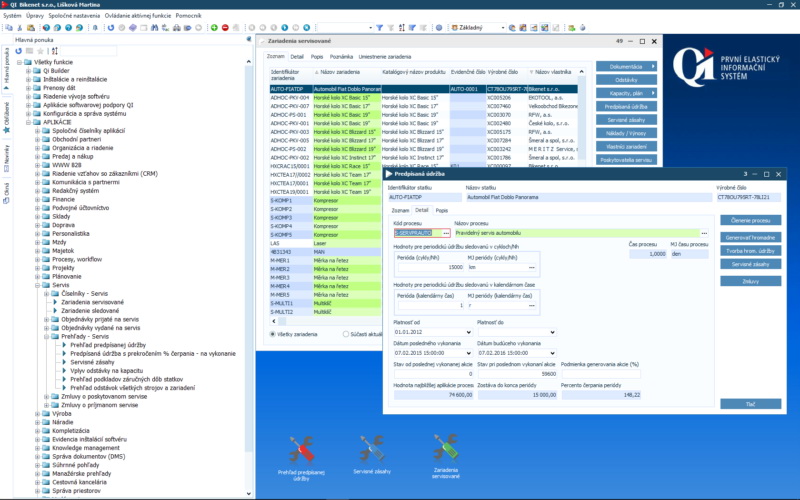Open the Systém menu
The height and width of the screenshot is (500, 800).
[12, 16]
